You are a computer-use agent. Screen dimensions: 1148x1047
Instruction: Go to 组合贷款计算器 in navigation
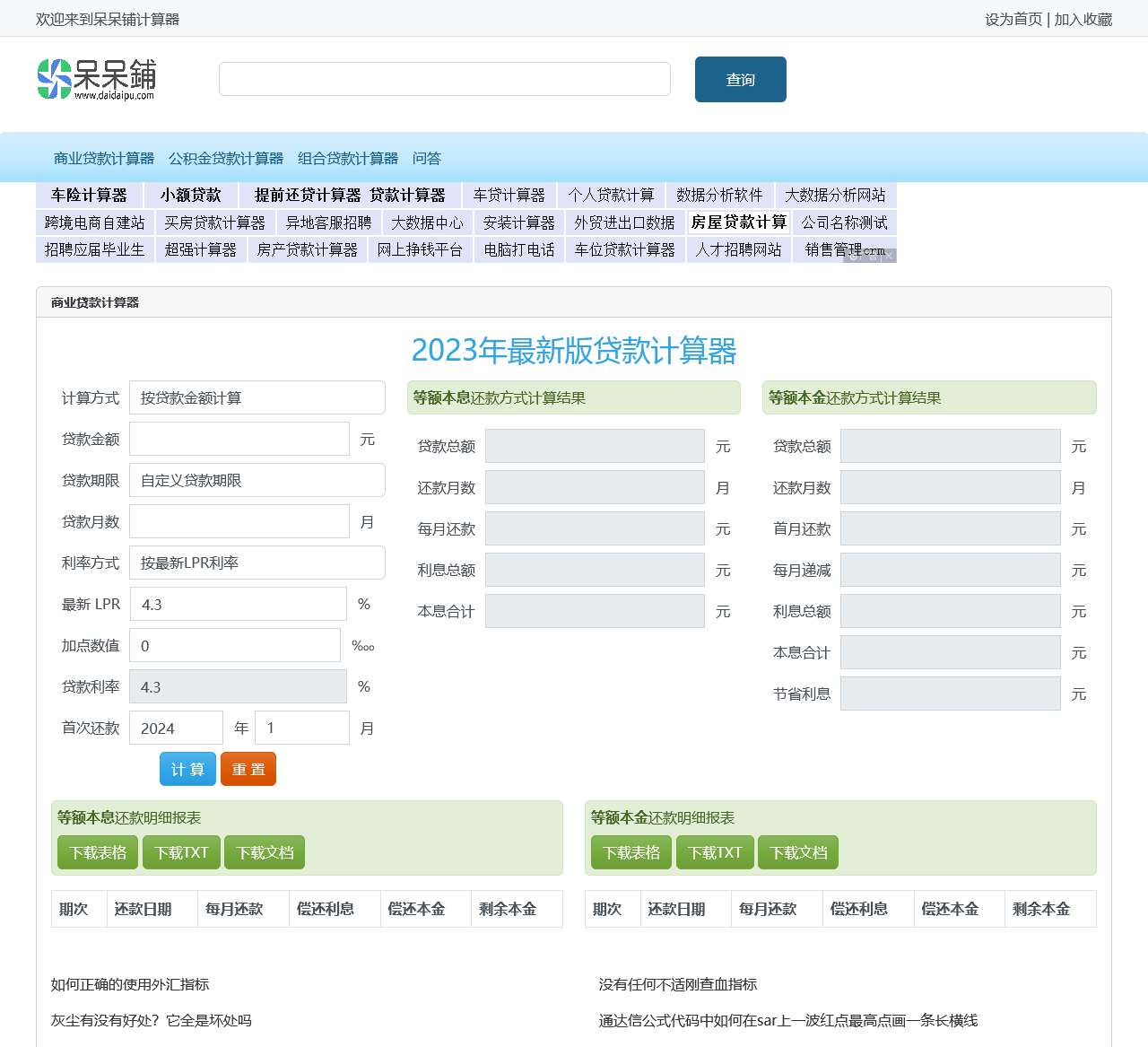[x=348, y=159]
